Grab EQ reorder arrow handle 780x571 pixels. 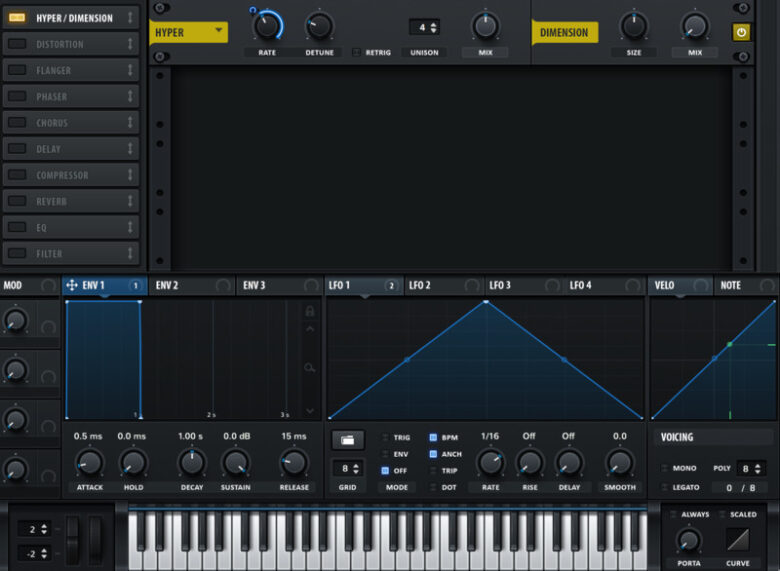pyautogui.click(x=130, y=227)
